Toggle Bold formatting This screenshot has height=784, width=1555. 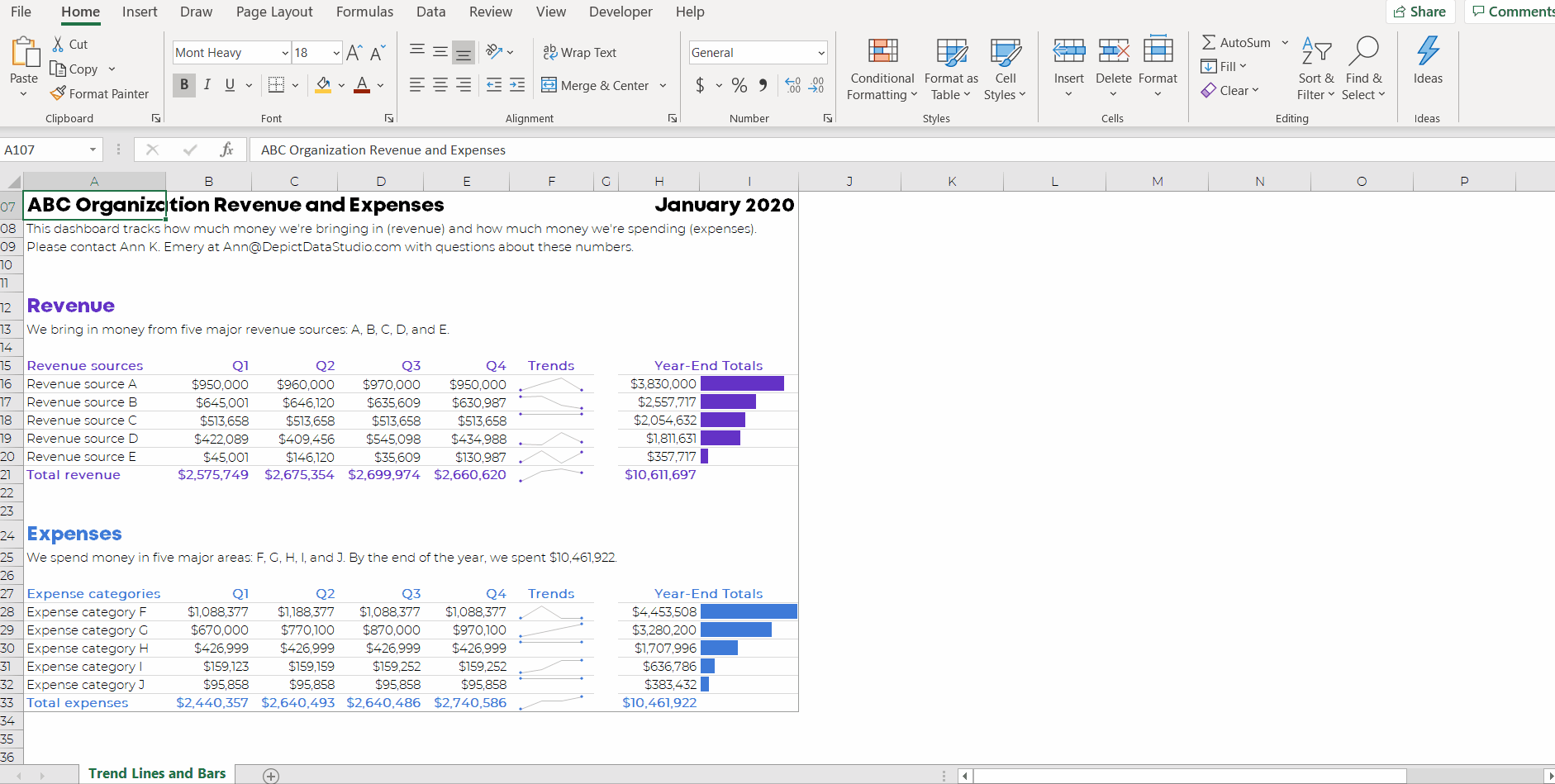(184, 85)
